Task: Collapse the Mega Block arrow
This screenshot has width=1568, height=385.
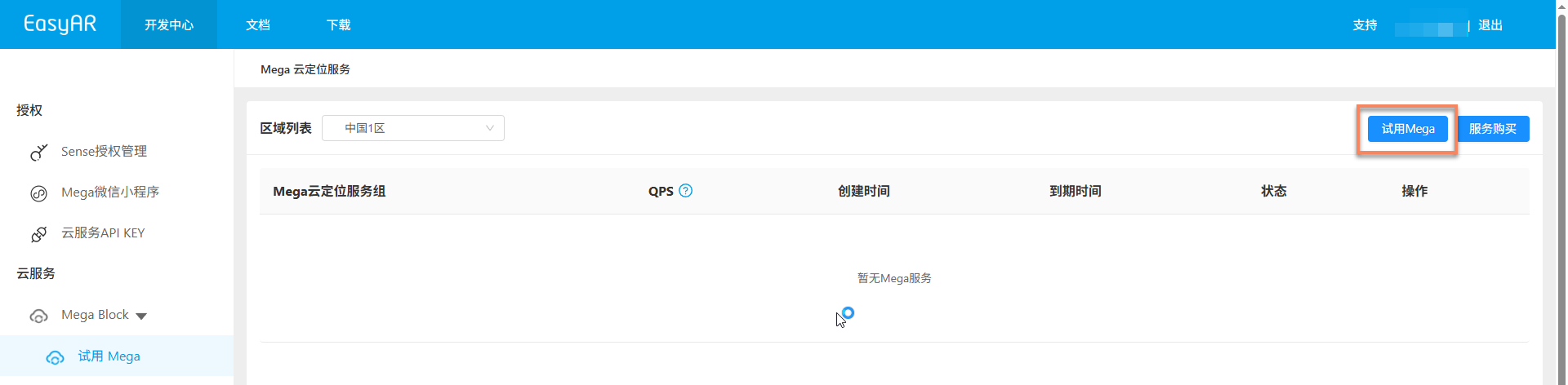Action: [141, 316]
